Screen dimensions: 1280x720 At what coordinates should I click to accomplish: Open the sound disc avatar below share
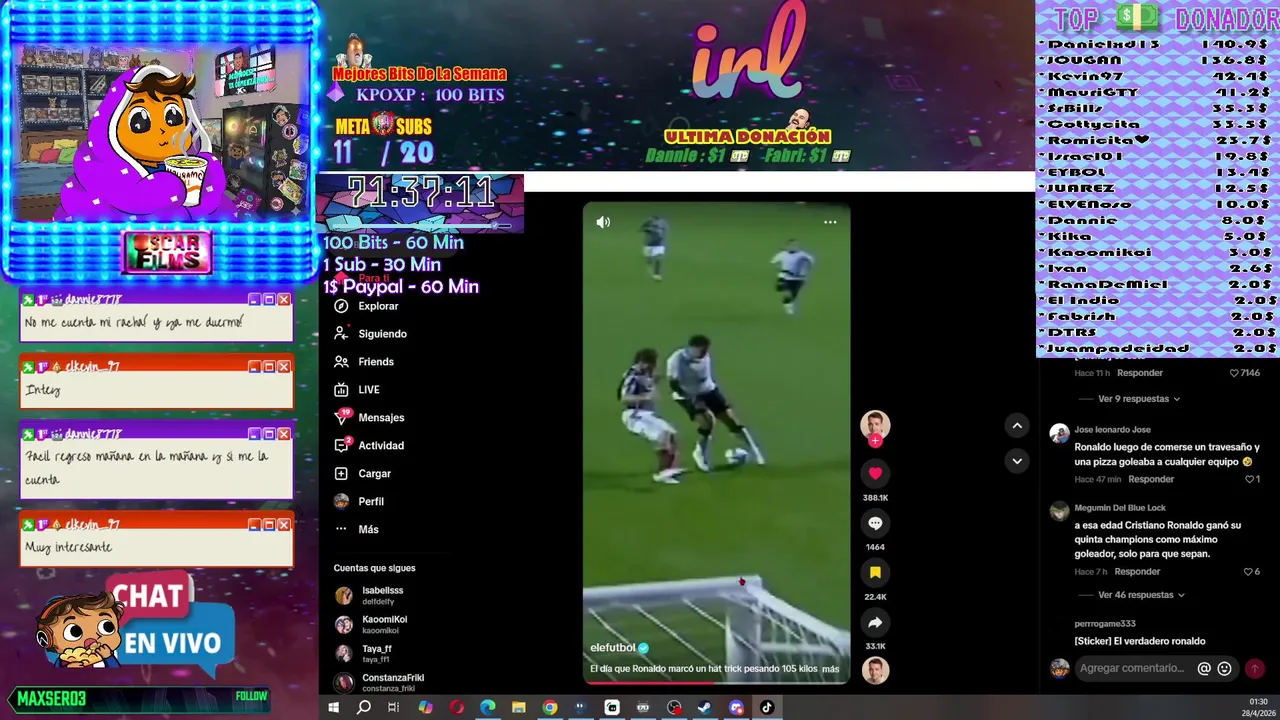pyautogui.click(x=875, y=670)
